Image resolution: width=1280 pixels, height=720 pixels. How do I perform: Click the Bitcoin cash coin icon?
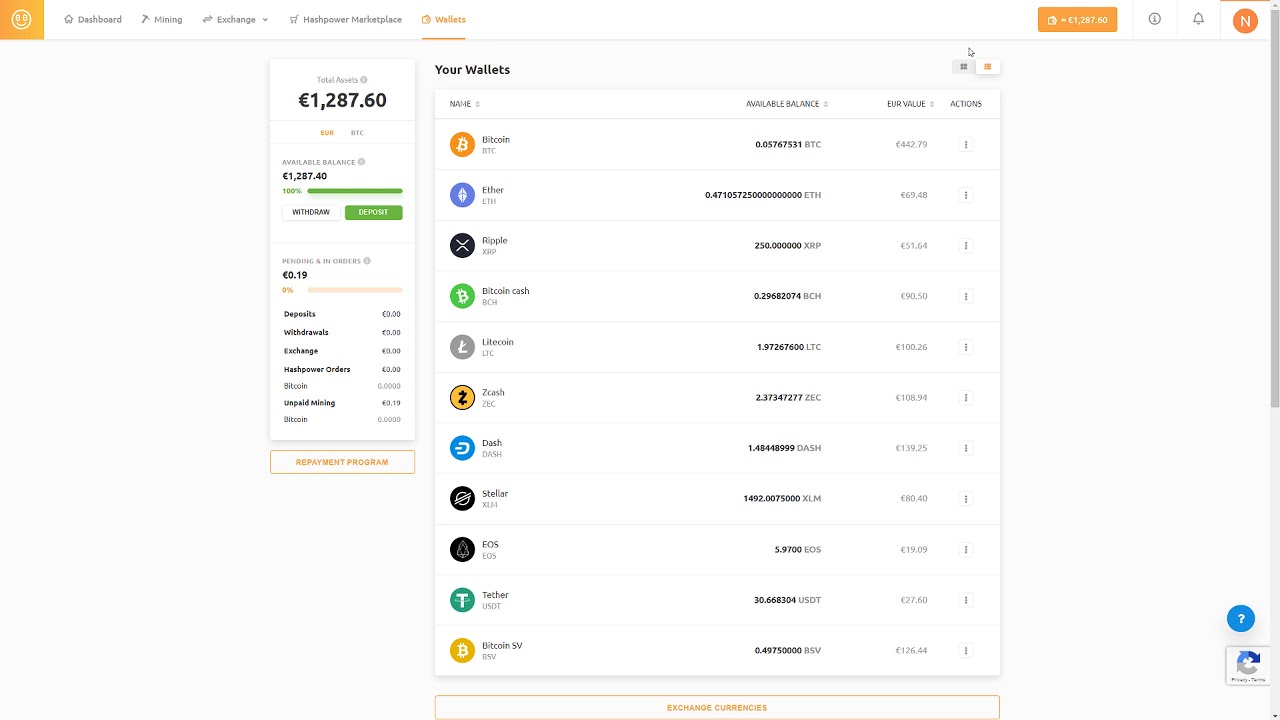[x=462, y=296]
